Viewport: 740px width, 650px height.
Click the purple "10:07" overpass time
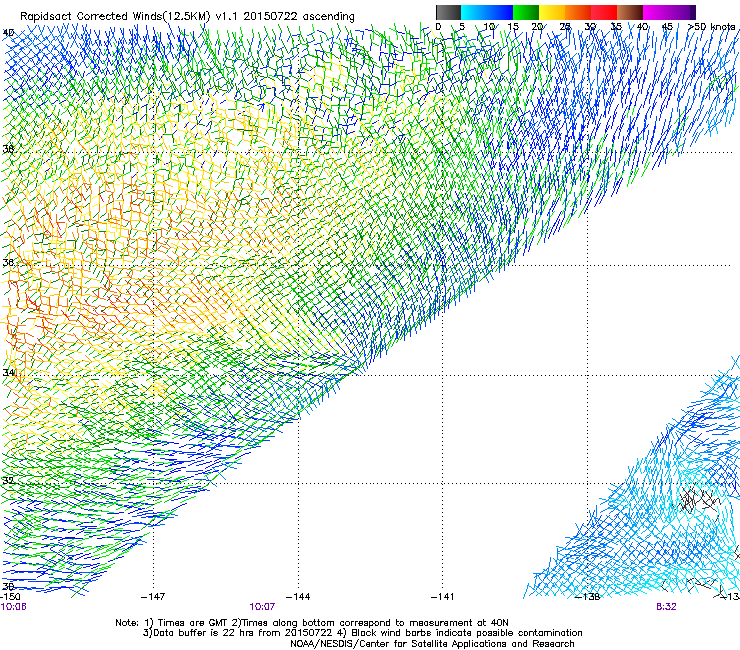point(262,607)
